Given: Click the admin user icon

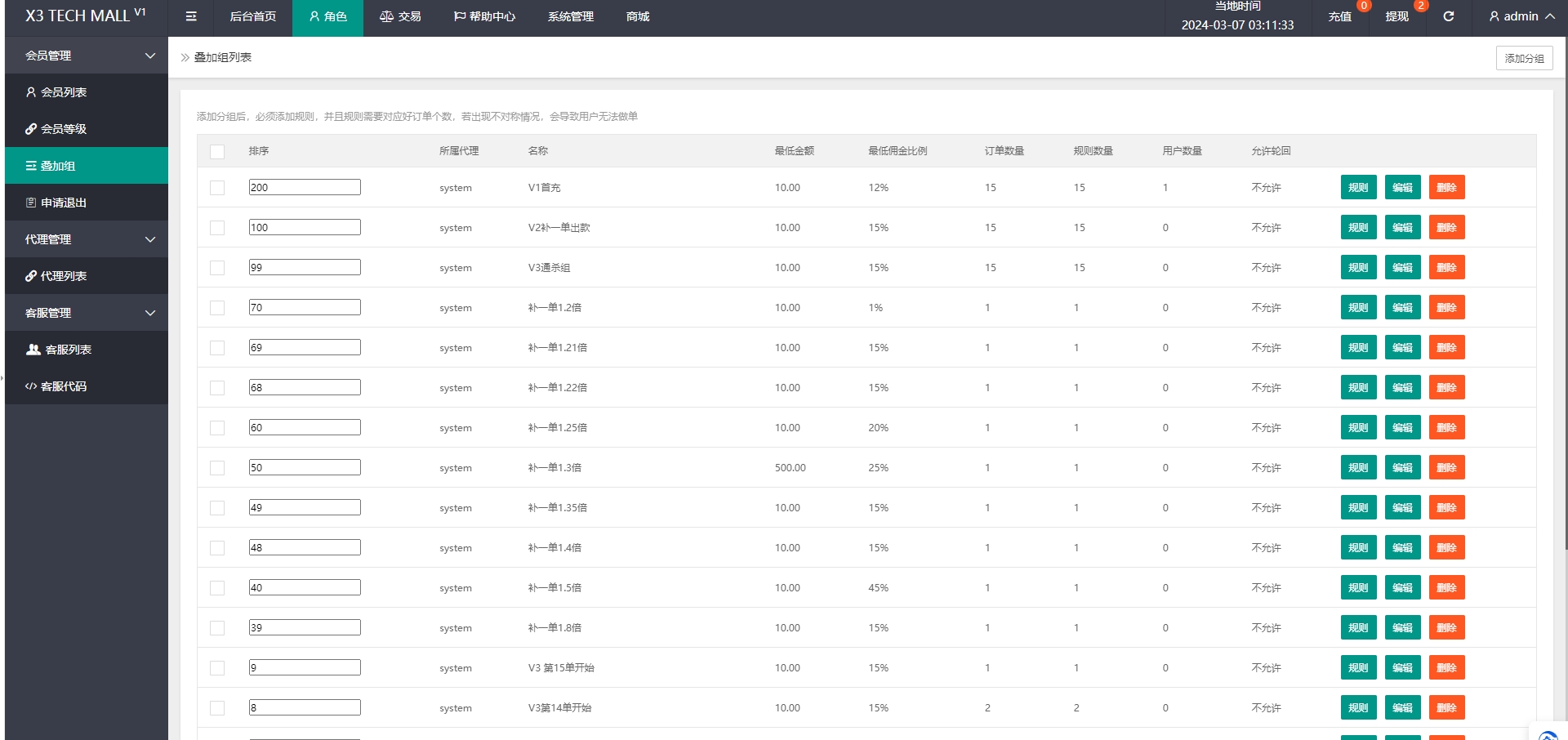Looking at the screenshot, I should (1494, 16).
